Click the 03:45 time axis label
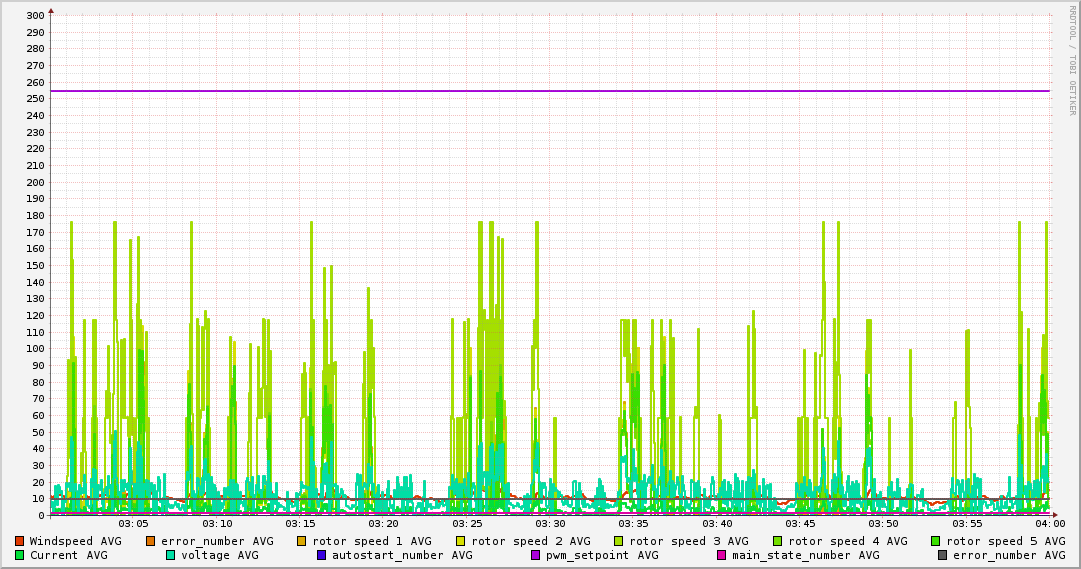The width and height of the screenshot is (1081, 569). [x=800, y=524]
